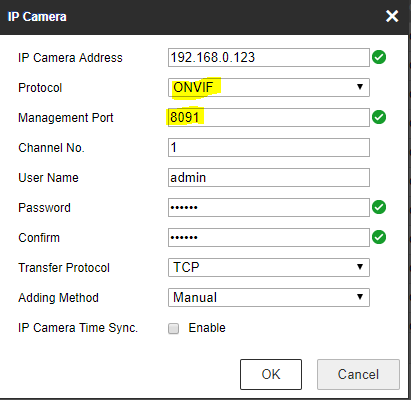Close the IP Camera dialog with X
Screen dimensions: 411x400
pos(392,16)
